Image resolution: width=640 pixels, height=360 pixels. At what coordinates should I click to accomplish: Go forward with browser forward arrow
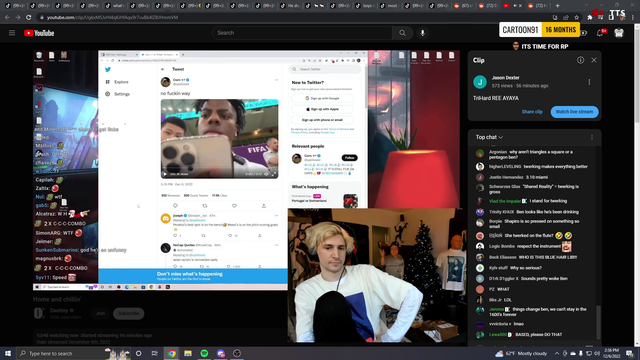point(18,18)
